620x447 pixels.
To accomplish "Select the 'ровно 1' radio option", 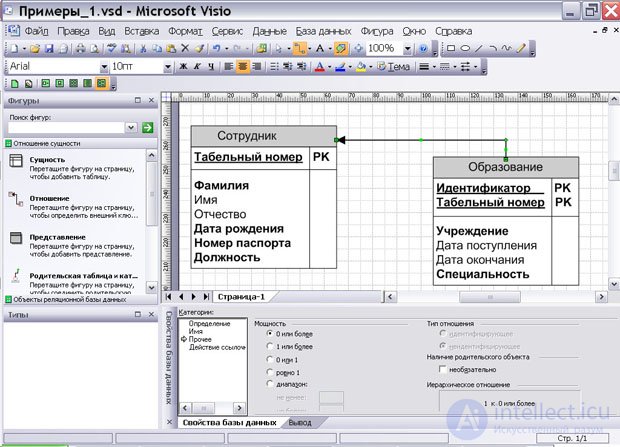I will tap(270, 372).
